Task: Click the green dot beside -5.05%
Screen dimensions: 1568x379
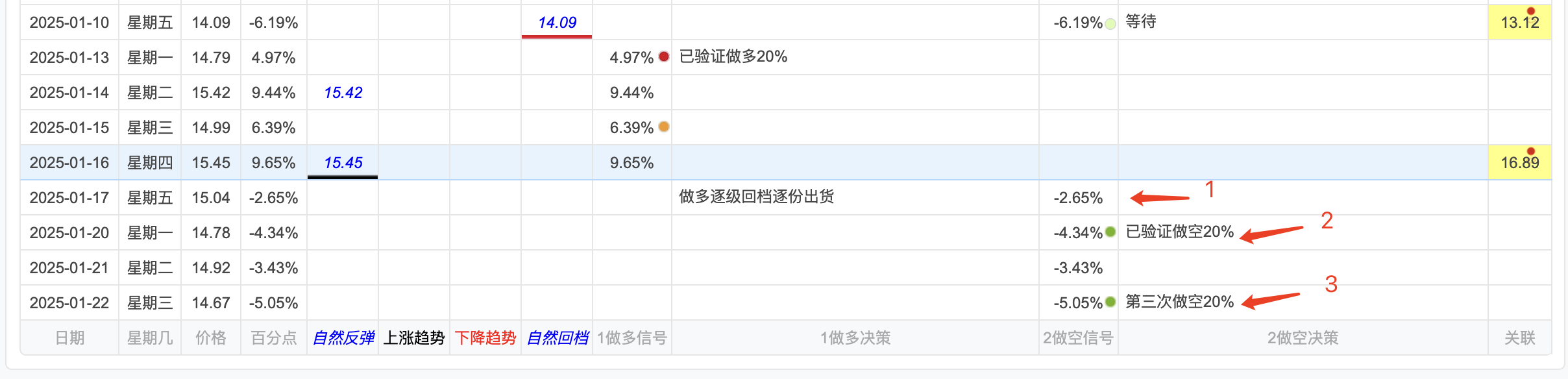Action: click(x=1110, y=302)
